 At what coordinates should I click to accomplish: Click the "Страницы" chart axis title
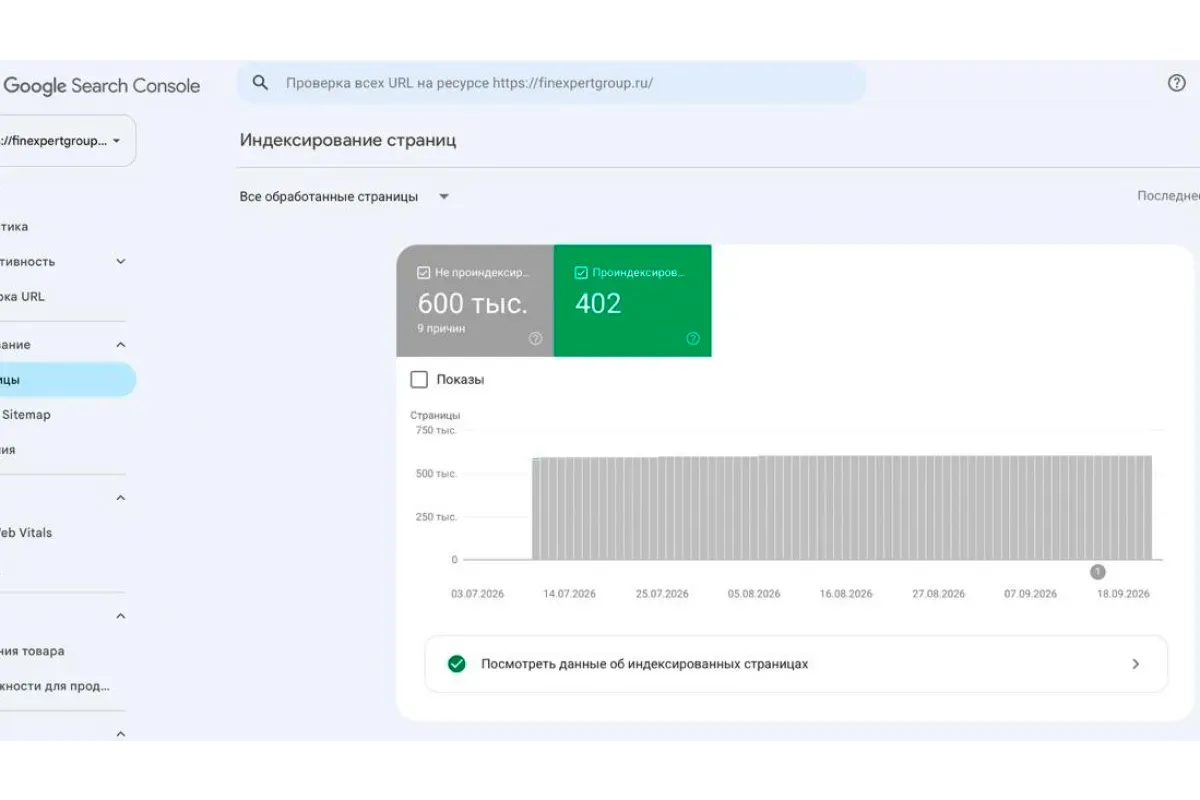coord(435,415)
